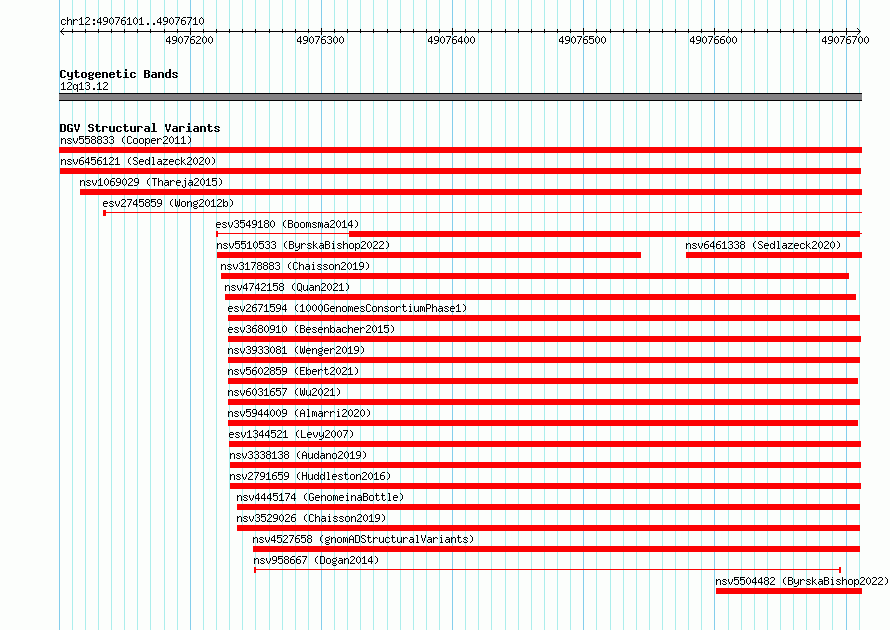Click nsv4527658 (gnomADStructuralVariants) label
Screen dimensions: 890x630
[363, 539]
